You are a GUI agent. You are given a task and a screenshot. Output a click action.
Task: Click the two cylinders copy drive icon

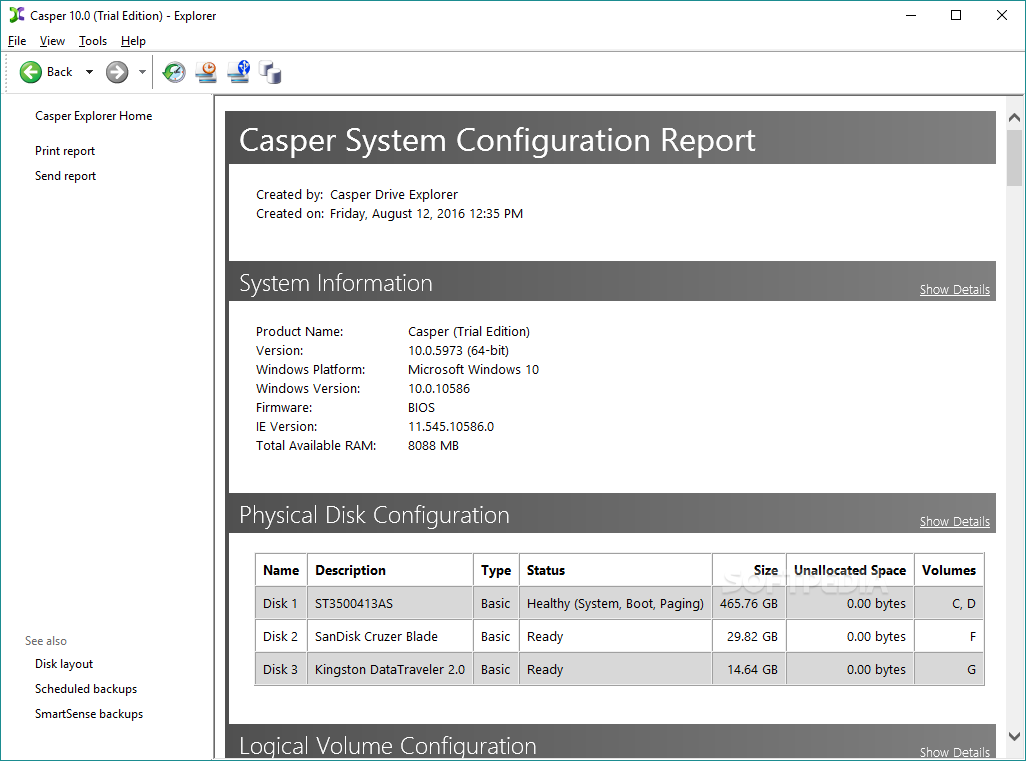270,72
